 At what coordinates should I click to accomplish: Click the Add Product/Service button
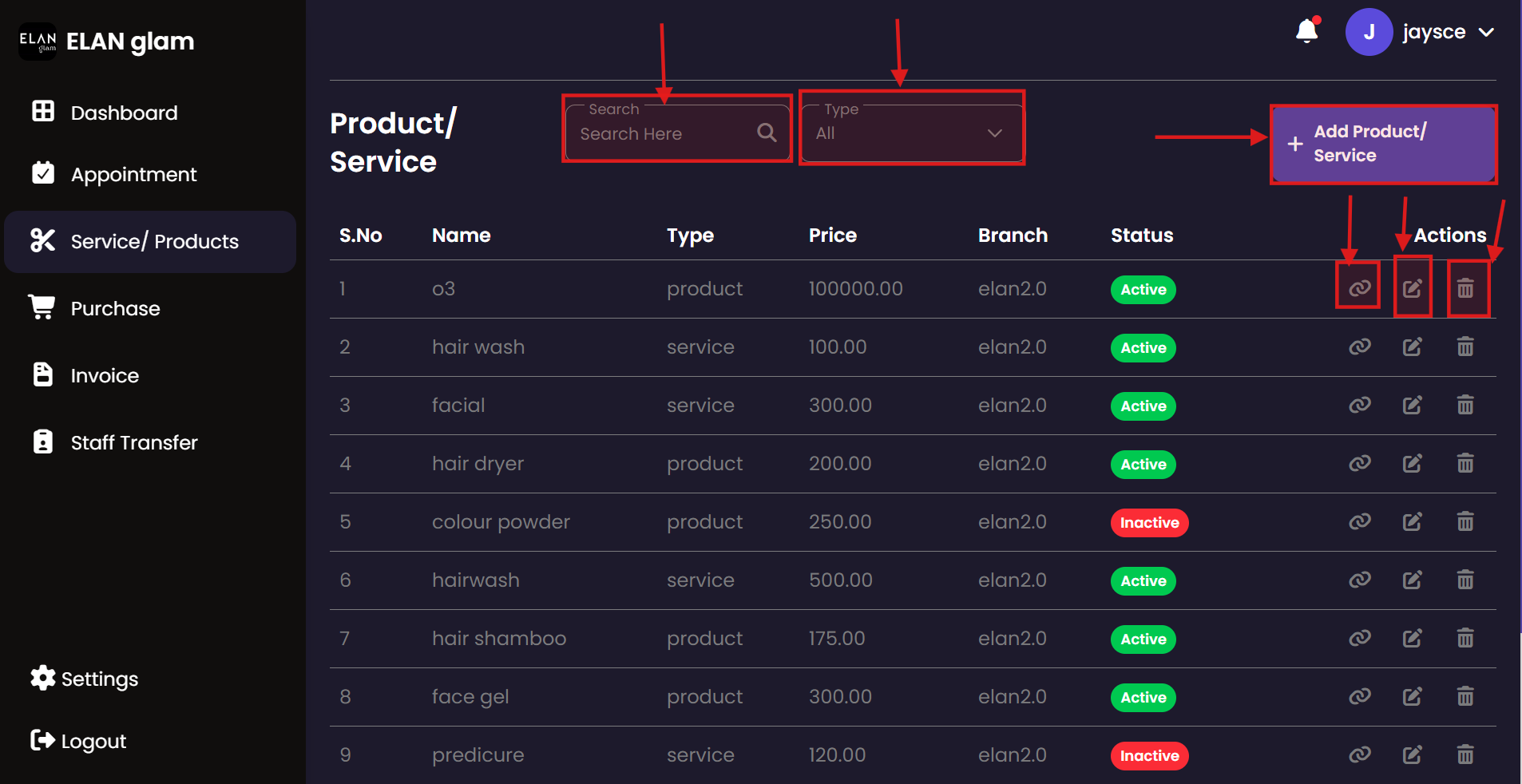click(1382, 144)
